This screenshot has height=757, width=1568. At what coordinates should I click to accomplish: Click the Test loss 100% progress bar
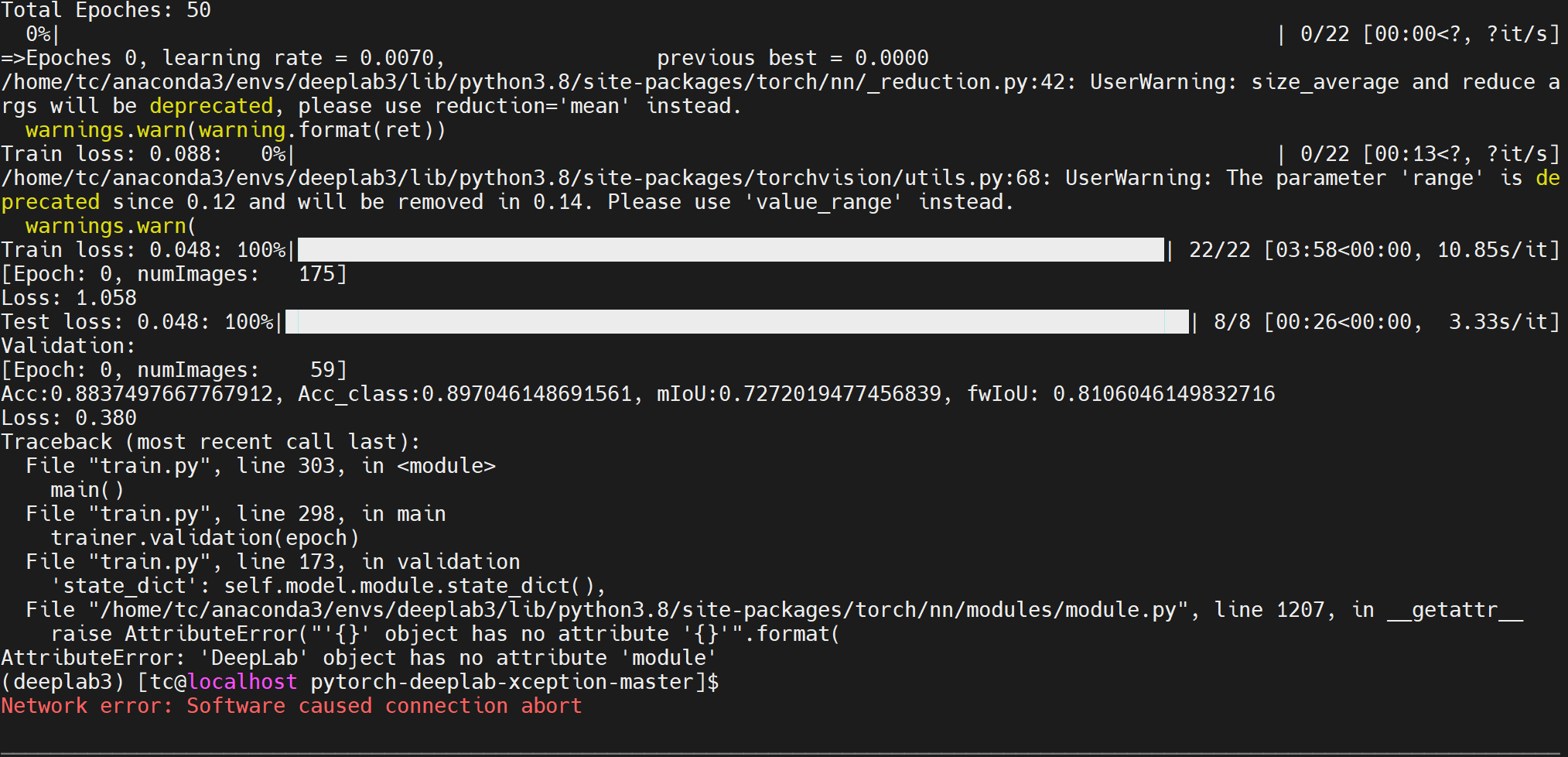tap(736, 322)
